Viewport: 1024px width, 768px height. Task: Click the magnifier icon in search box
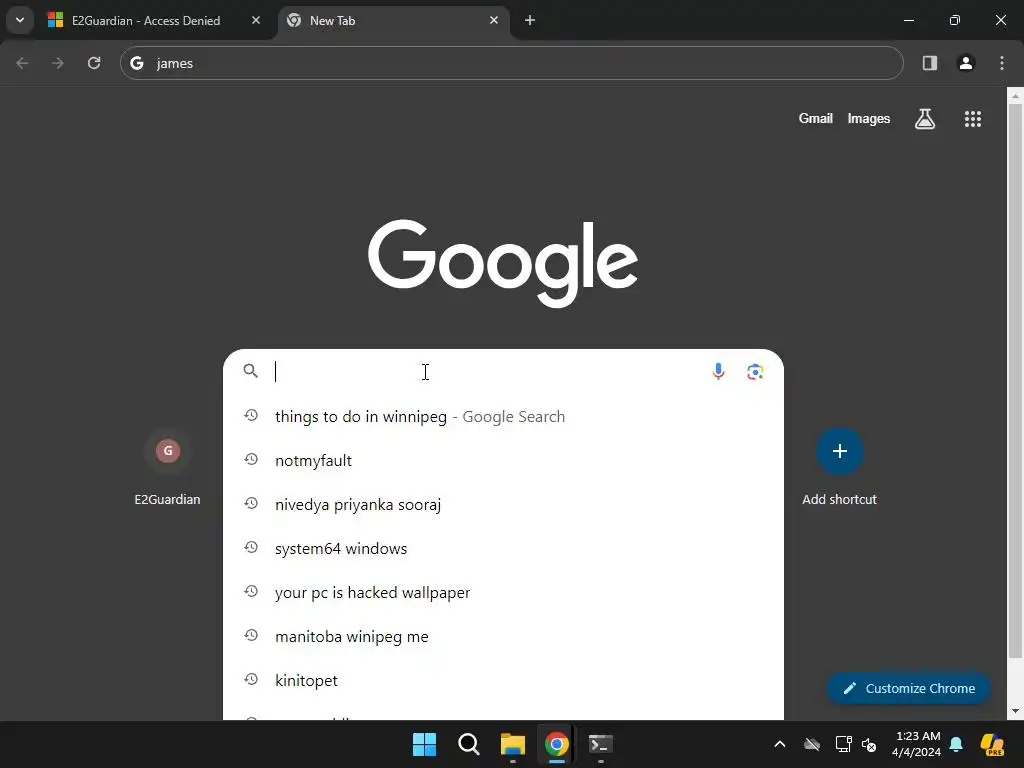251,371
